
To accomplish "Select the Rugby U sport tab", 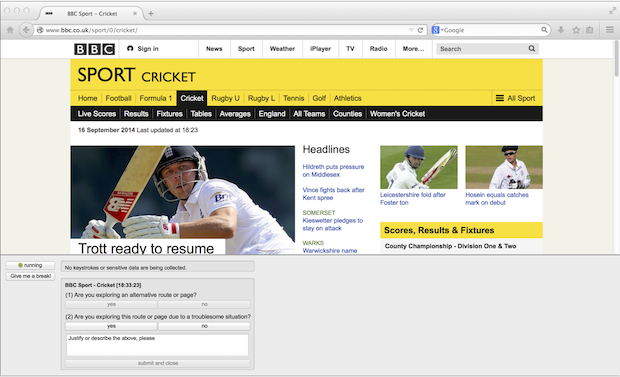I will pos(225,98).
